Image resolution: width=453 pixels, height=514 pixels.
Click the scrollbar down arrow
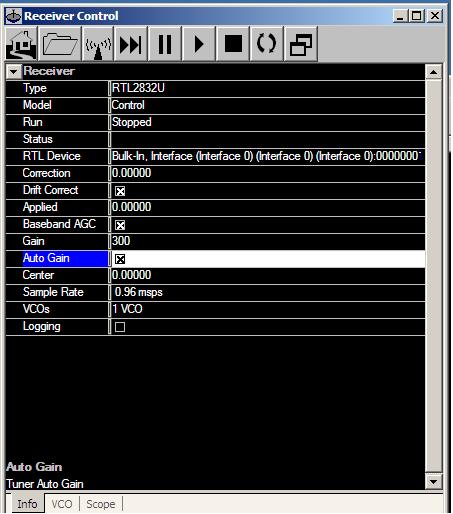coord(434,481)
